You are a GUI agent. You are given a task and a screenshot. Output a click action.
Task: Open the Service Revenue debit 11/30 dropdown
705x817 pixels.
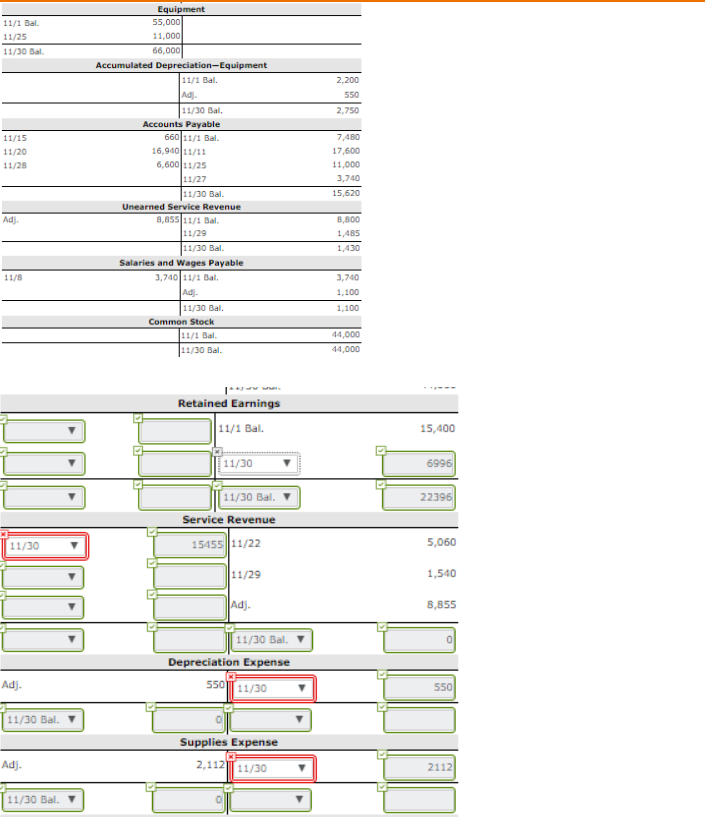pyautogui.click(x=44, y=546)
